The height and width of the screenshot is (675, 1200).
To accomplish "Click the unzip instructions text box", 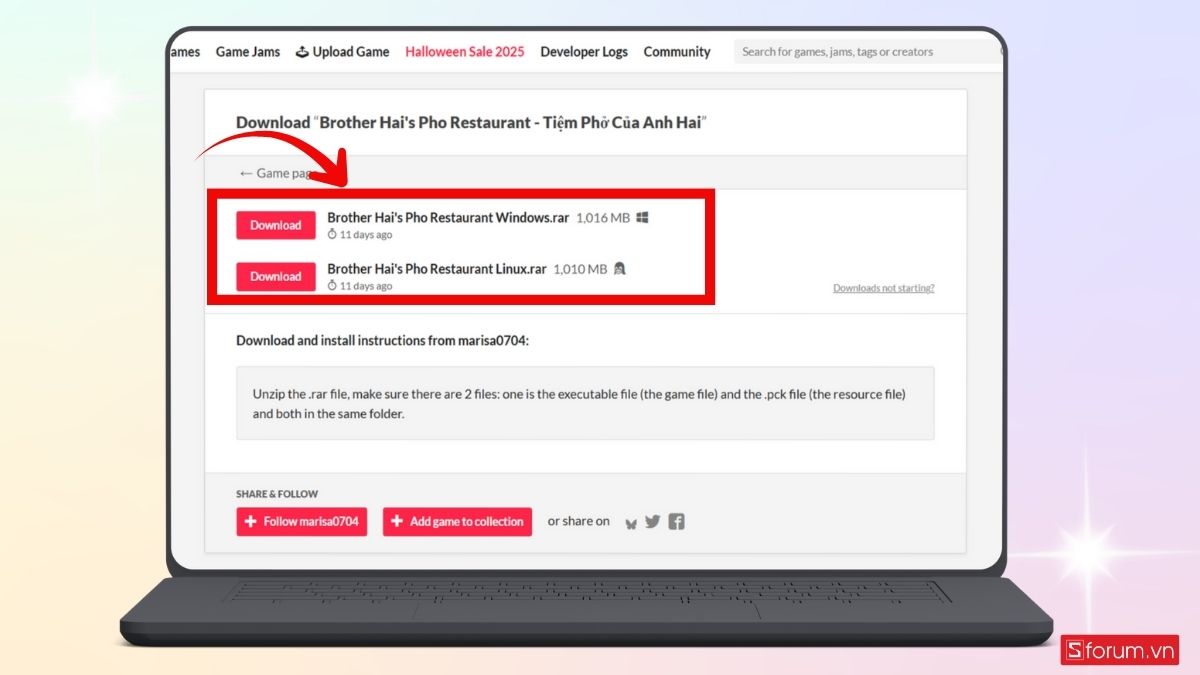I will click(x=585, y=403).
